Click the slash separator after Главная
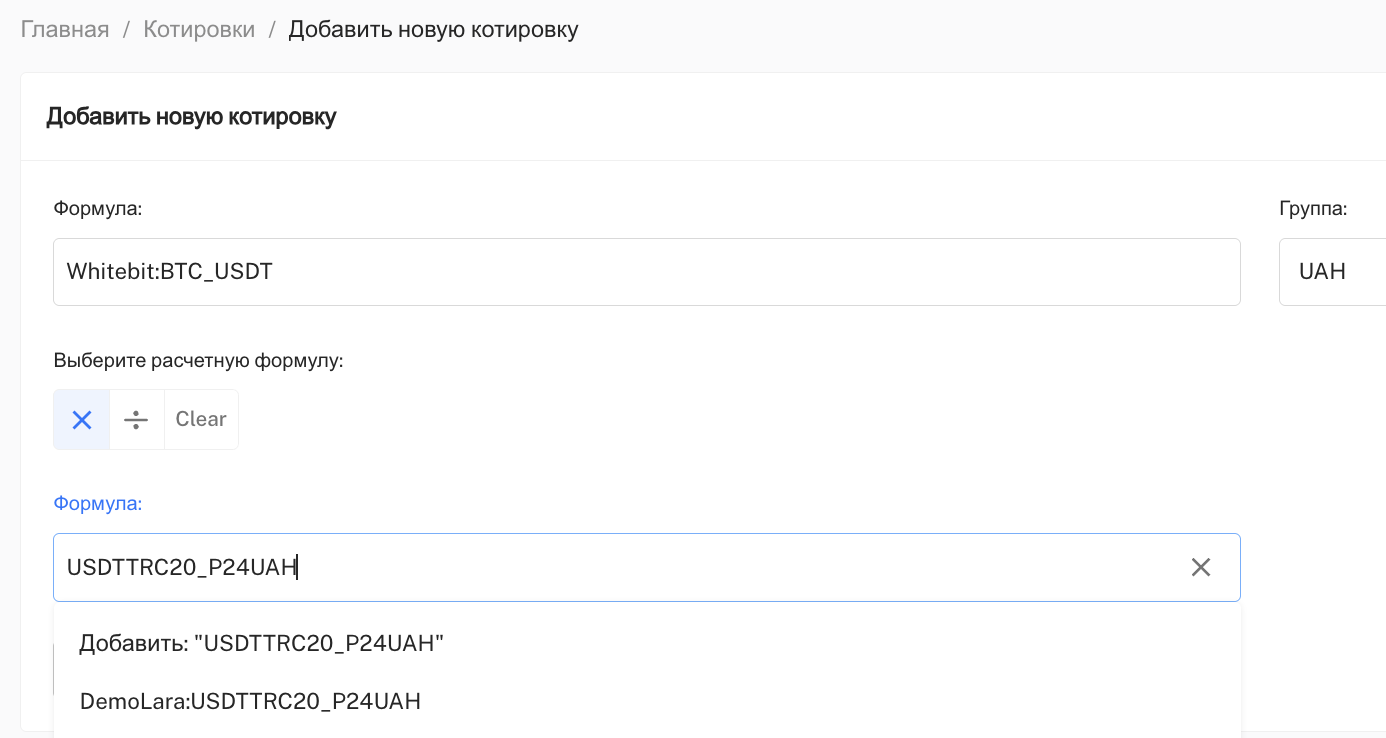1386x738 pixels. click(126, 29)
